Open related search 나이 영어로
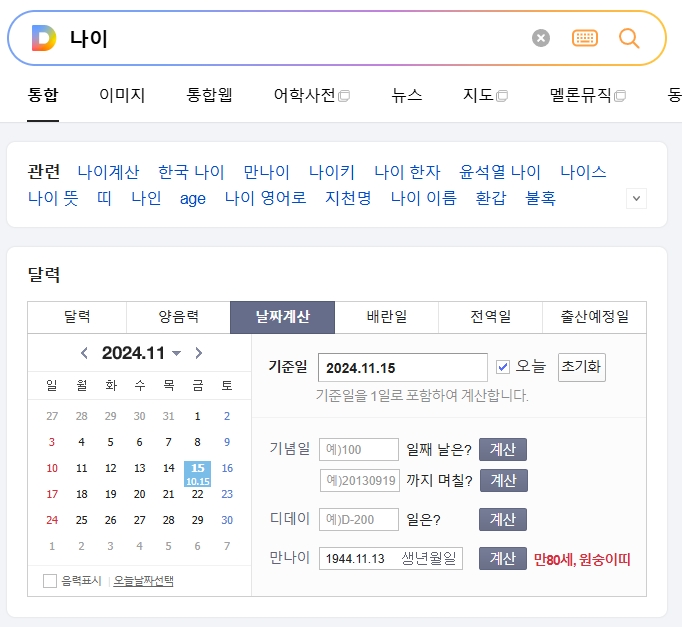 coord(265,198)
